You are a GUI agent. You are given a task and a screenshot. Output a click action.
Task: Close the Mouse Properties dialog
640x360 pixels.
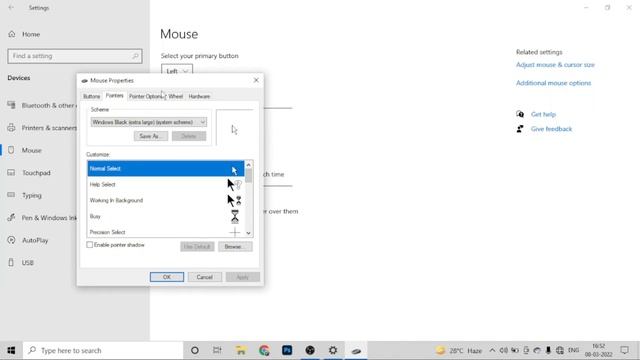(x=256, y=80)
